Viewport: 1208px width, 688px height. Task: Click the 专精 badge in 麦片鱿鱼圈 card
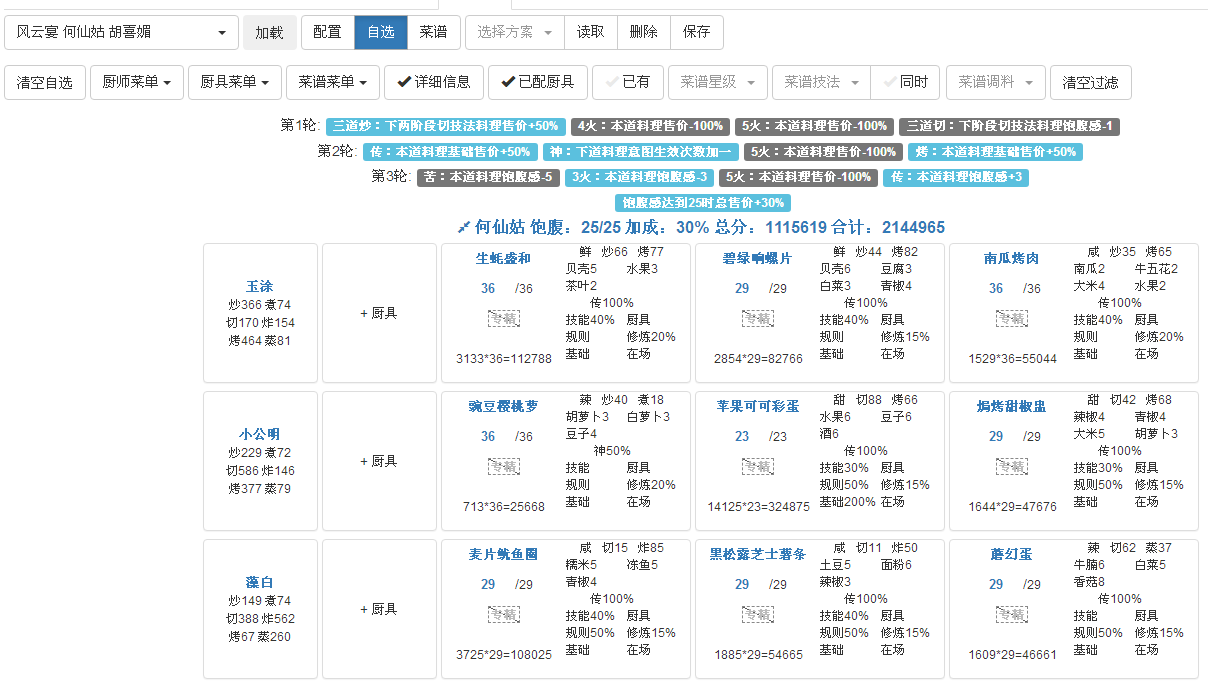[x=504, y=614]
